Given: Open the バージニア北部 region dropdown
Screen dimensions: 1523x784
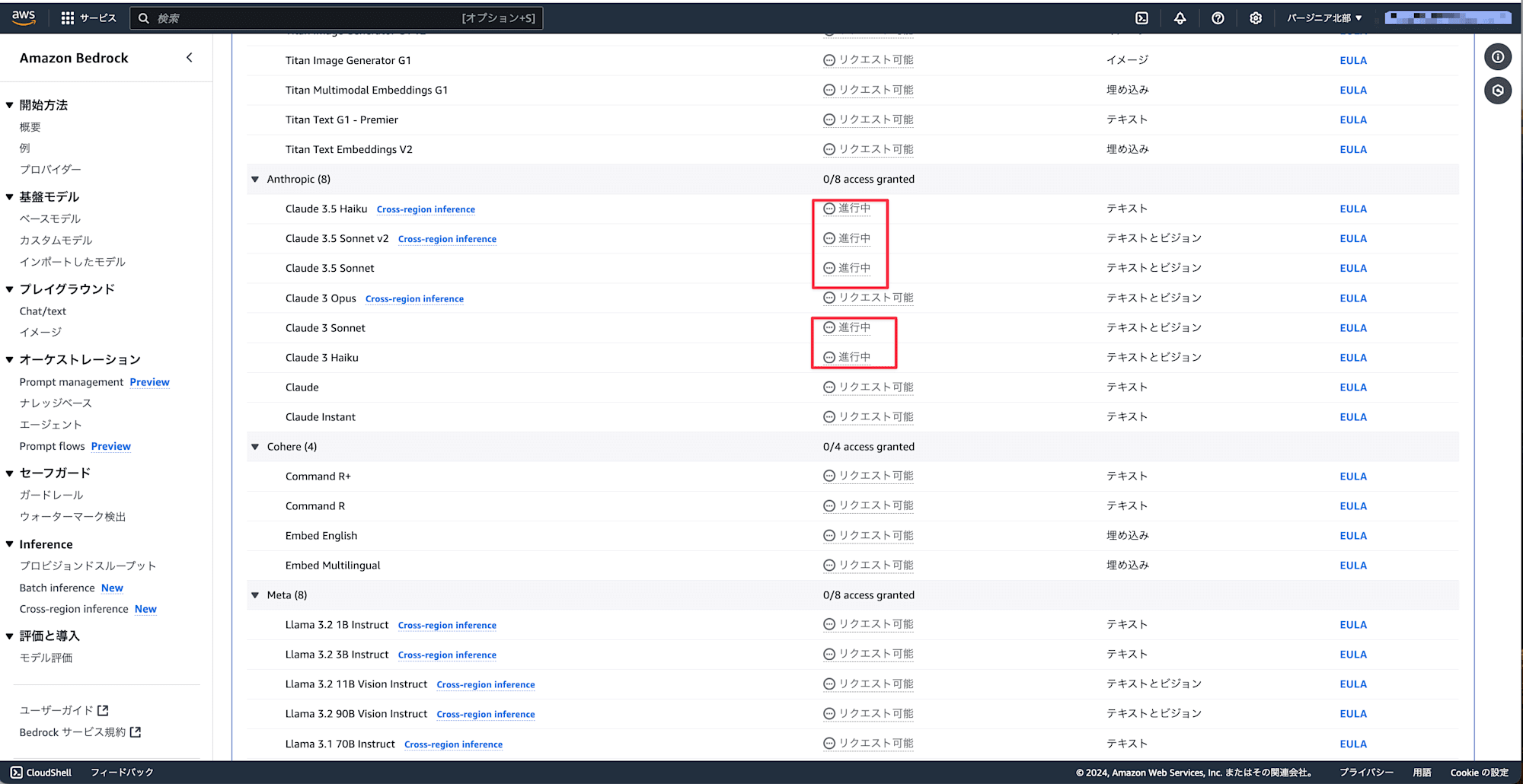Looking at the screenshot, I should pyautogui.click(x=1324, y=18).
